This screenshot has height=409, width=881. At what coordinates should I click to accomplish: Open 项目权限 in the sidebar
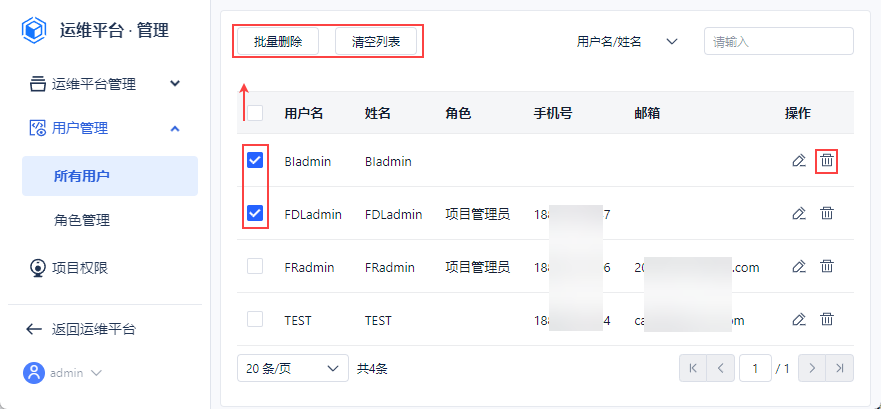80,267
